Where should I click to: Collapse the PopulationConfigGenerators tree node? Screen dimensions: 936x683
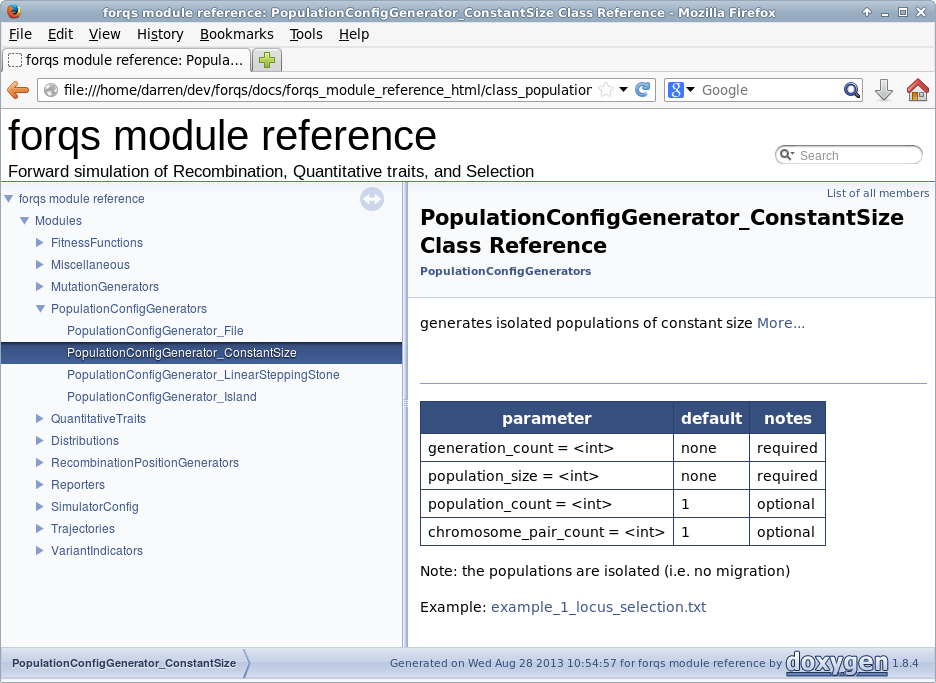(x=40, y=309)
